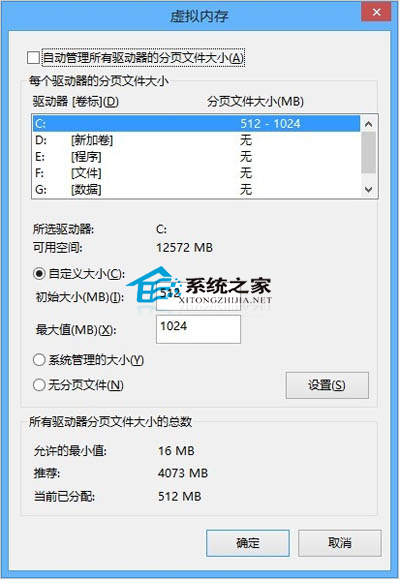Select drive E: [程序] row
The image size is (400, 580).
click(196, 156)
